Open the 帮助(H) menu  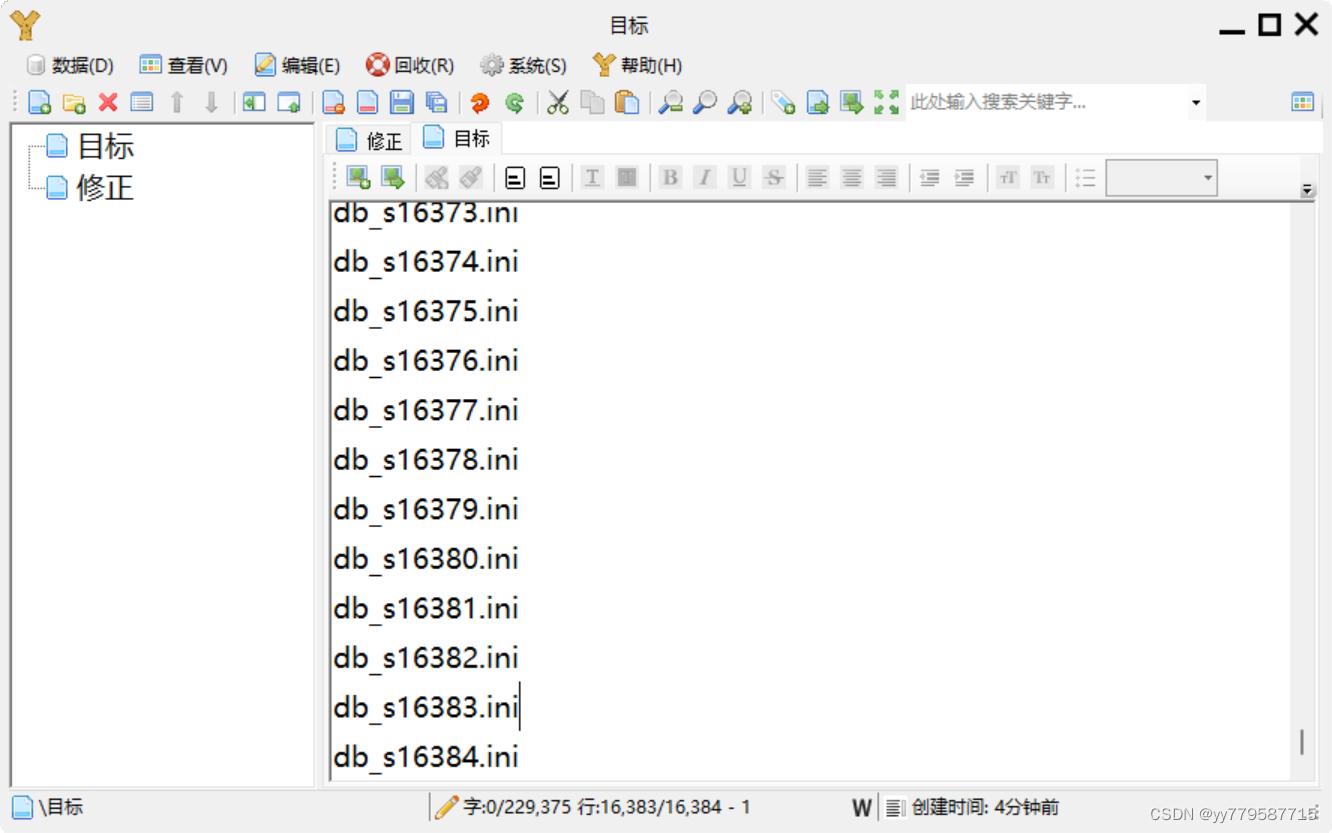[x=637, y=65]
